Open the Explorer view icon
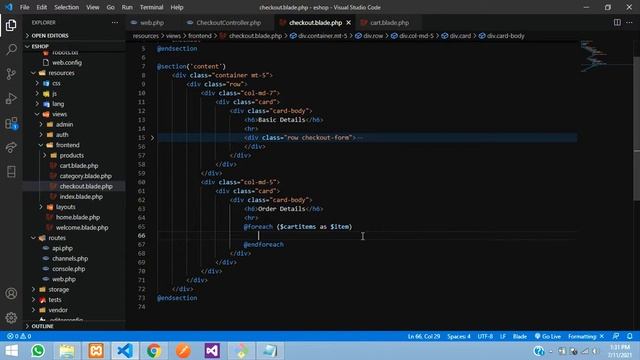The image size is (640, 360). tap(11, 25)
